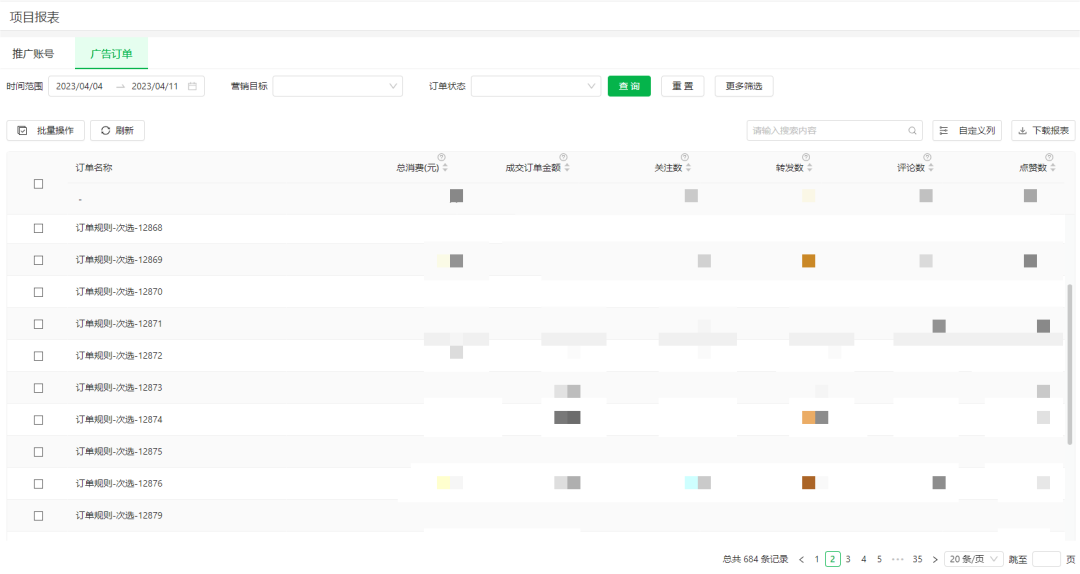The image size is (1080, 574).
Task: Check the row 订单规则-次选-12869
Action: [x=39, y=260]
